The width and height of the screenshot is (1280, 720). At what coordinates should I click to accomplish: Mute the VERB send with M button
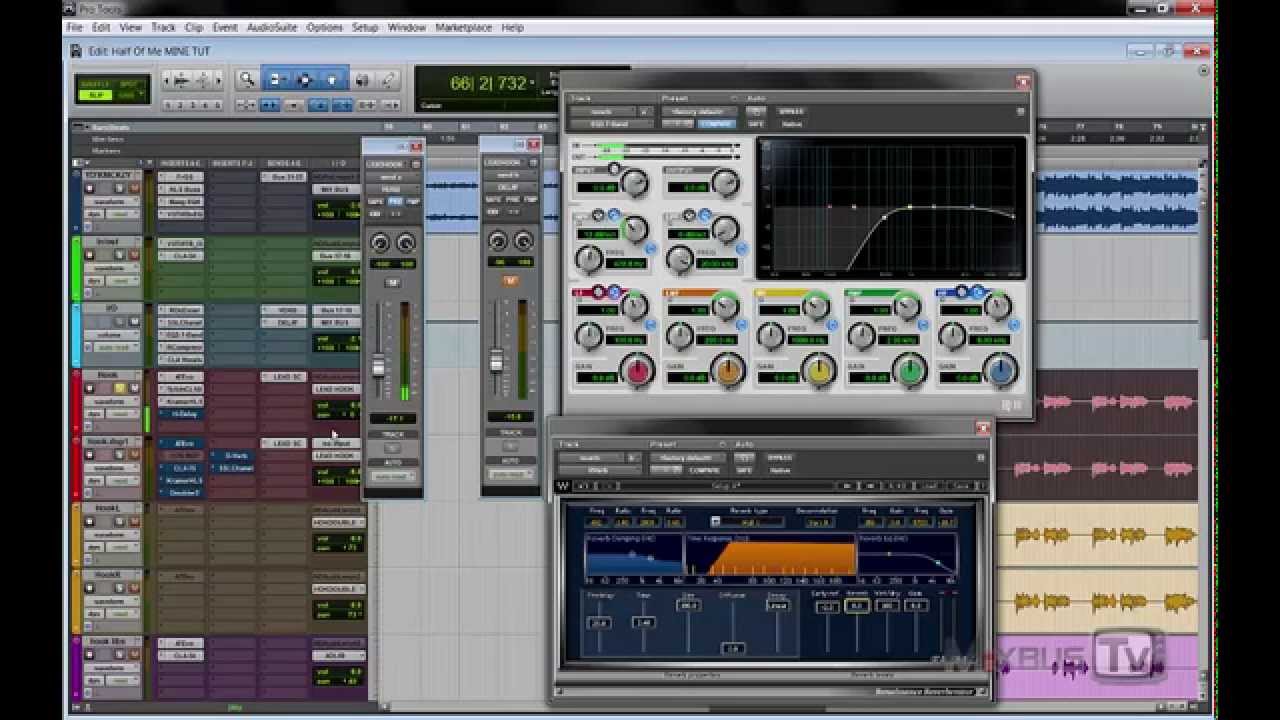pyautogui.click(x=392, y=283)
